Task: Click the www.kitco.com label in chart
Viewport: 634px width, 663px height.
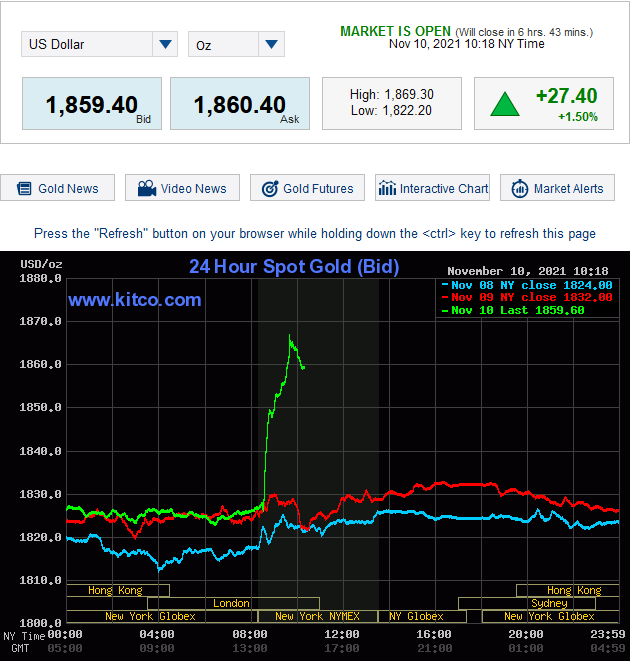Action: point(134,300)
